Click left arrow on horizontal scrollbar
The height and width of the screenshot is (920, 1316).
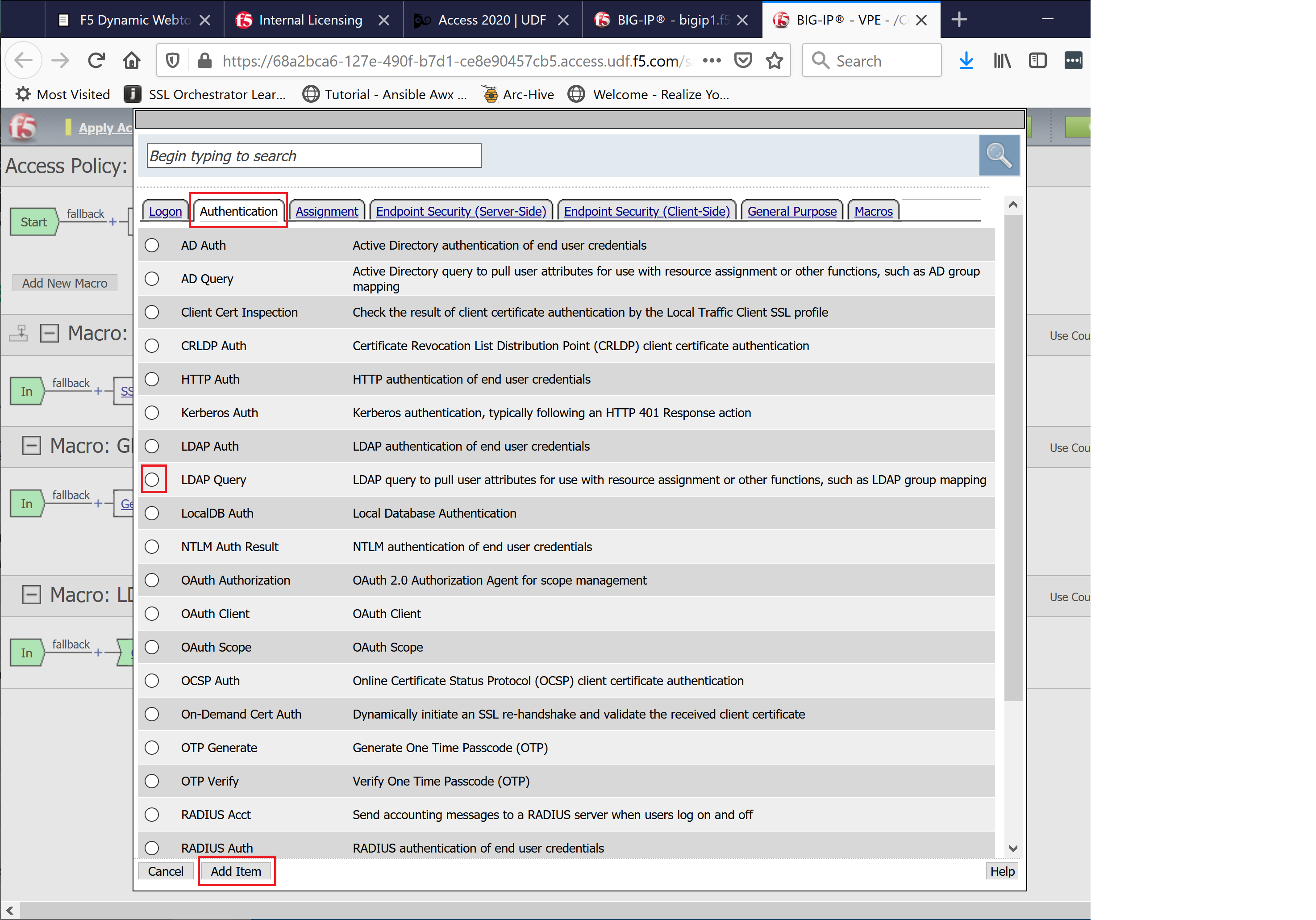(10, 910)
